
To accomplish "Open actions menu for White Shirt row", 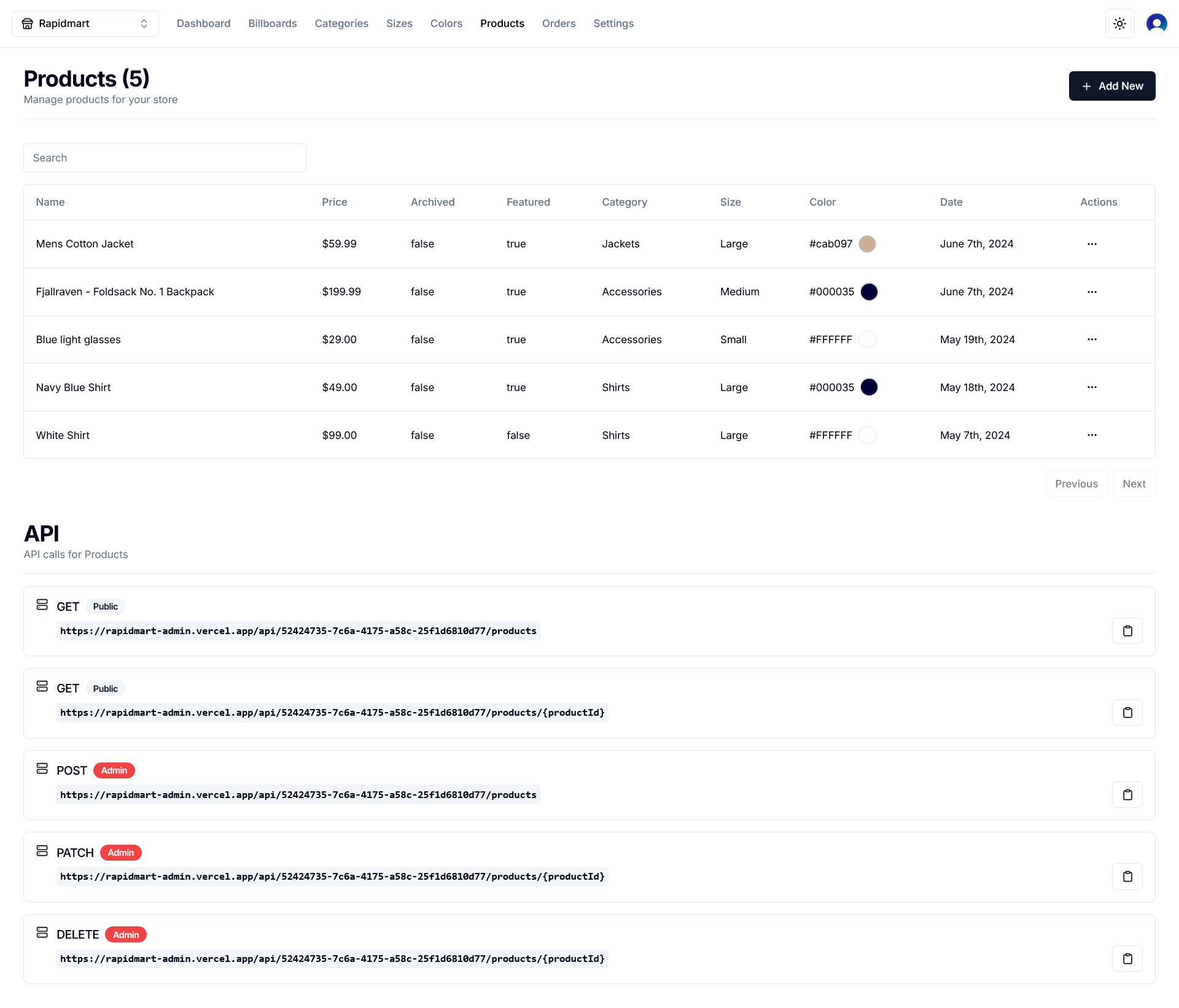I will (1091, 435).
